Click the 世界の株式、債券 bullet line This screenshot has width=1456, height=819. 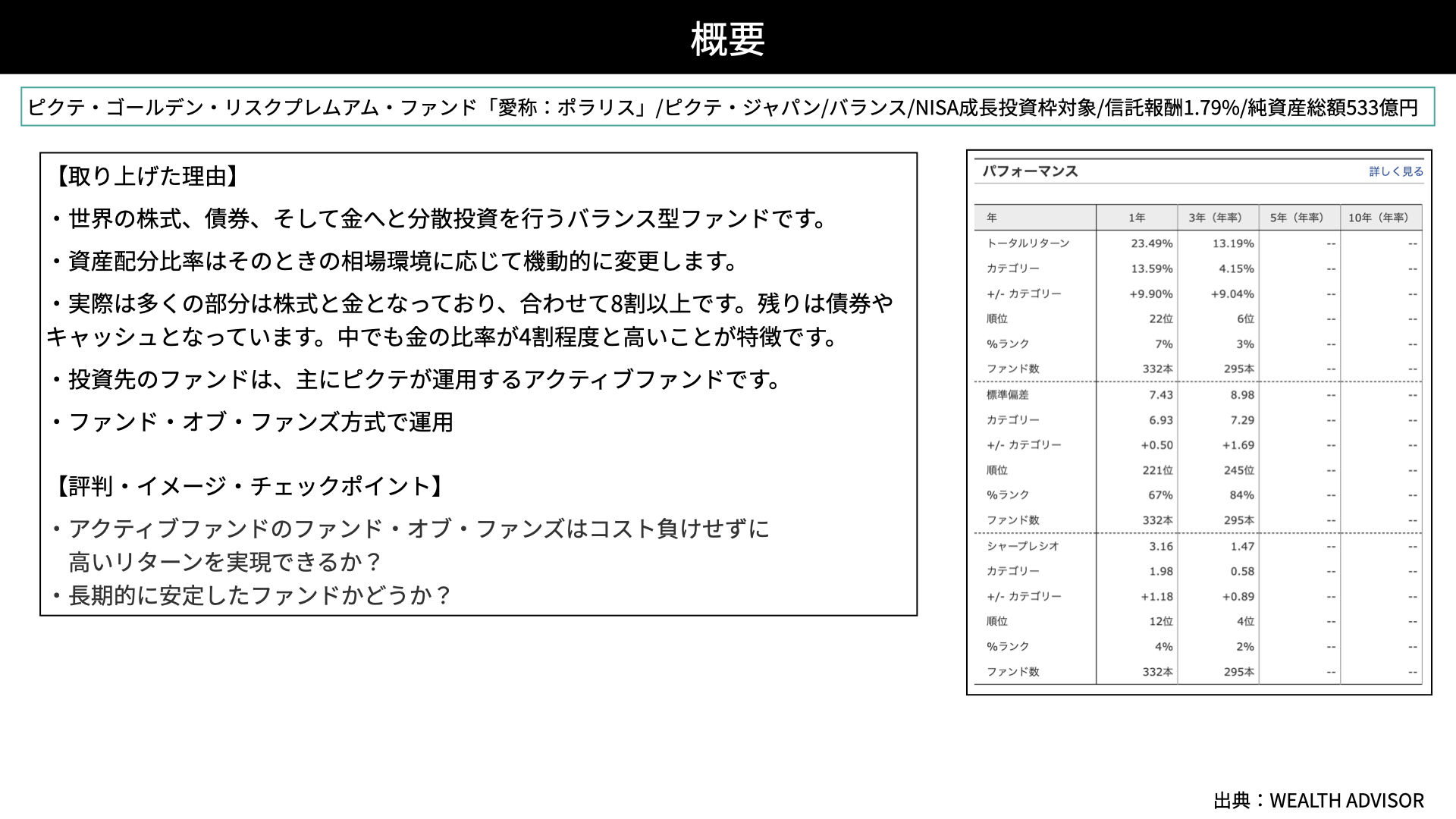pos(439,219)
